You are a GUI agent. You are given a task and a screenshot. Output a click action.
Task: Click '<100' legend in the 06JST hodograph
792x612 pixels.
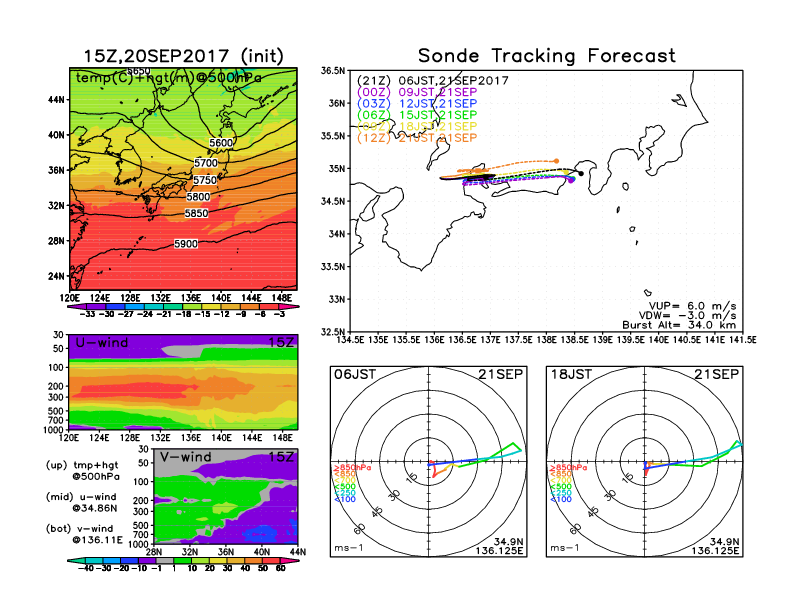345,499
